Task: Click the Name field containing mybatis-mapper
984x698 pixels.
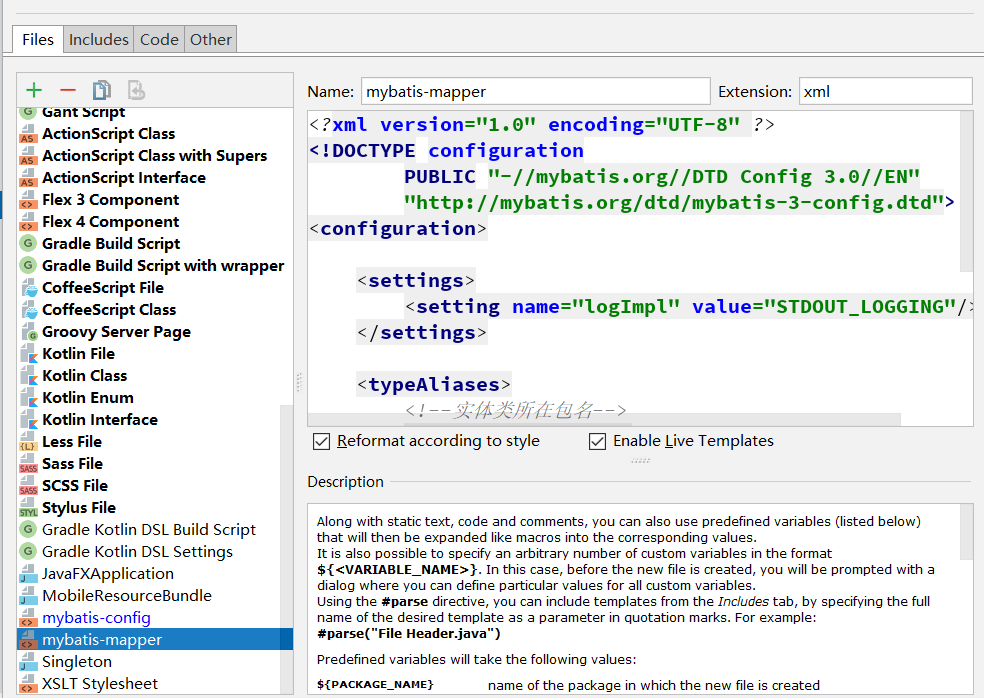Action: (536, 92)
